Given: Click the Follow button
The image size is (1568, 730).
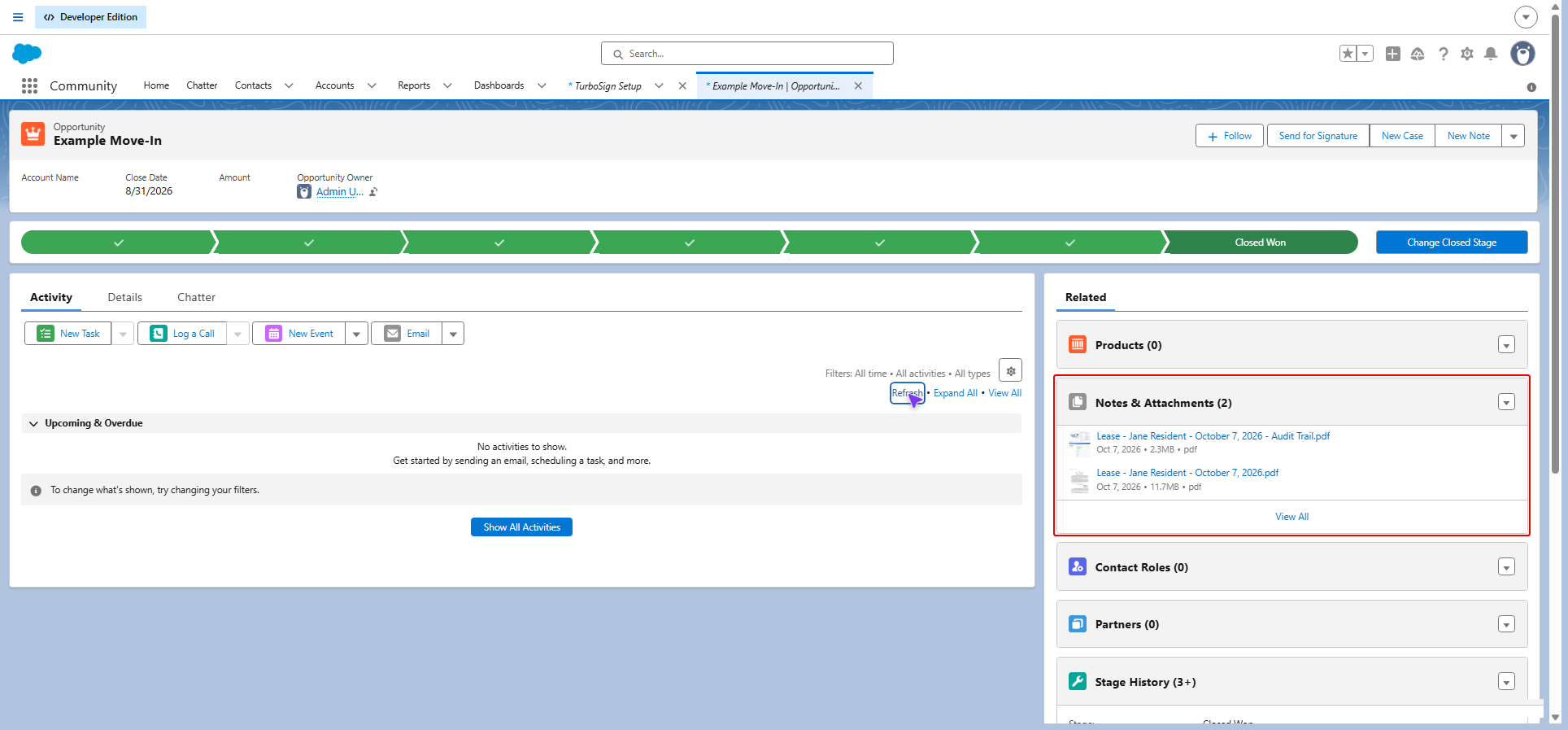Looking at the screenshot, I should (1230, 136).
